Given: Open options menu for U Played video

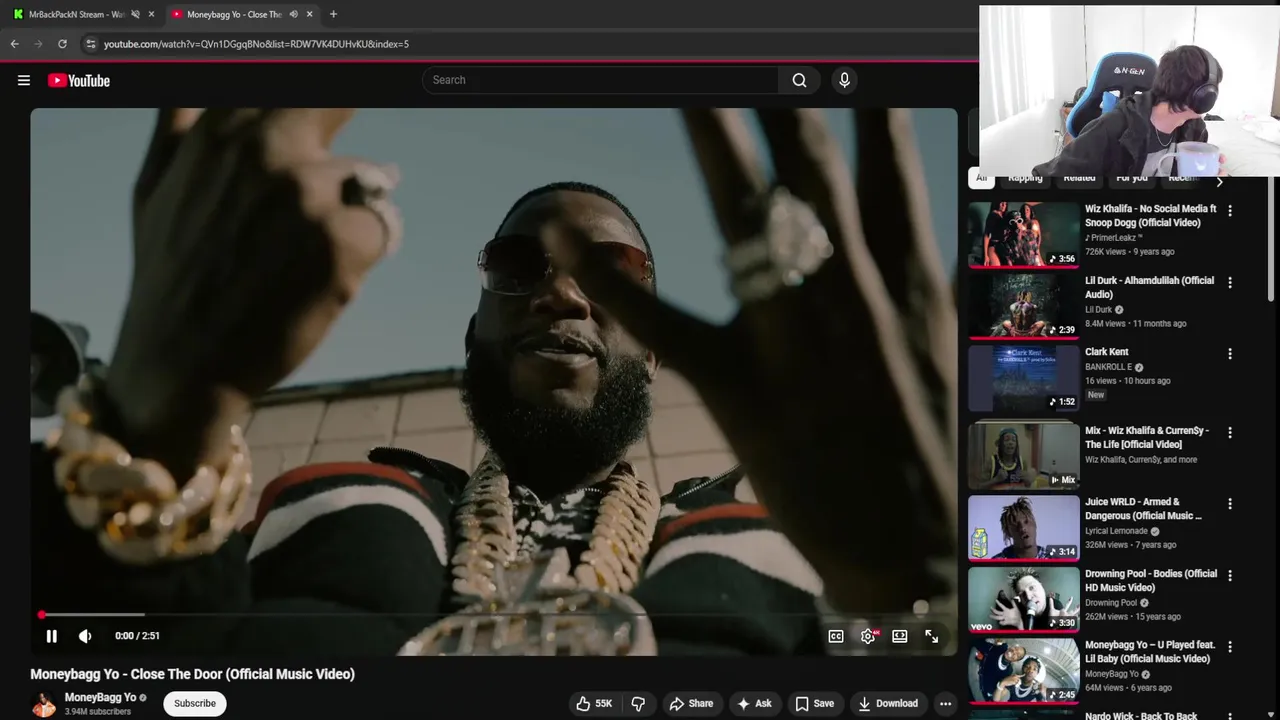Looking at the screenshot, I should pyautogui.click(x=1230, y=647).
